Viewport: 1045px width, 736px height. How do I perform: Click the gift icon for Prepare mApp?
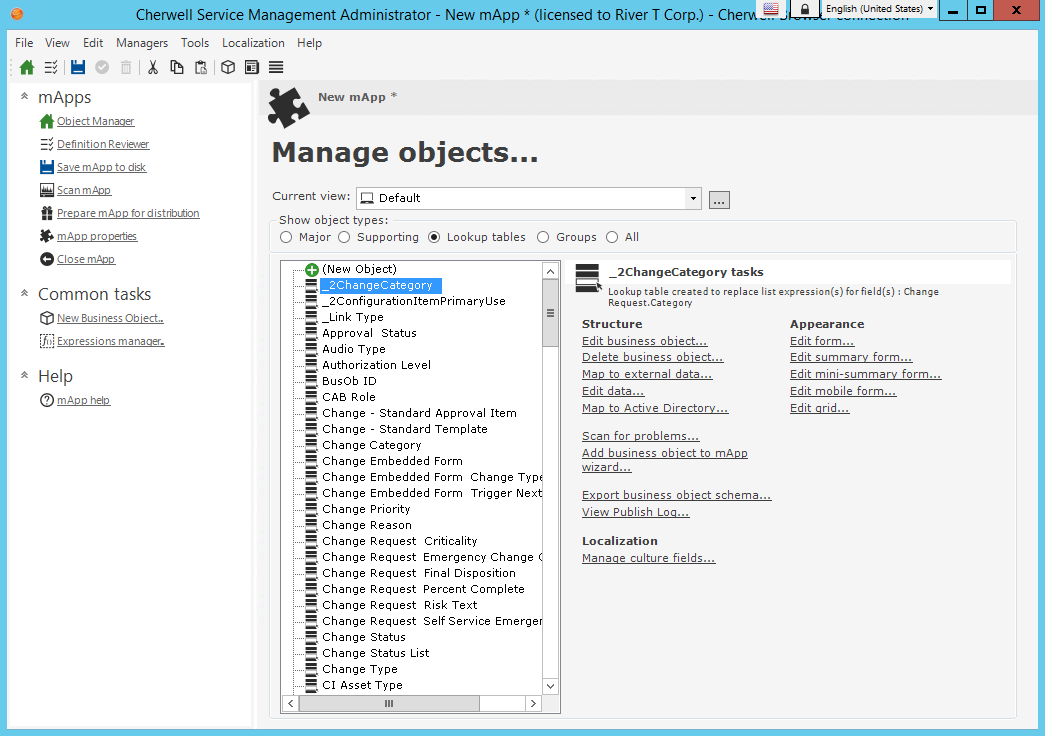(47, 213)
